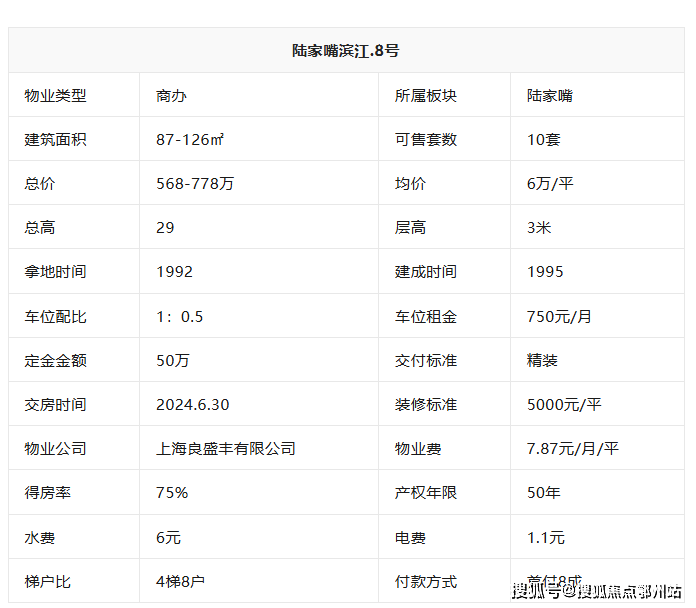696x608 pixels.
Task: Select the 50万 deposit amount cell
Action: (173, 361)
